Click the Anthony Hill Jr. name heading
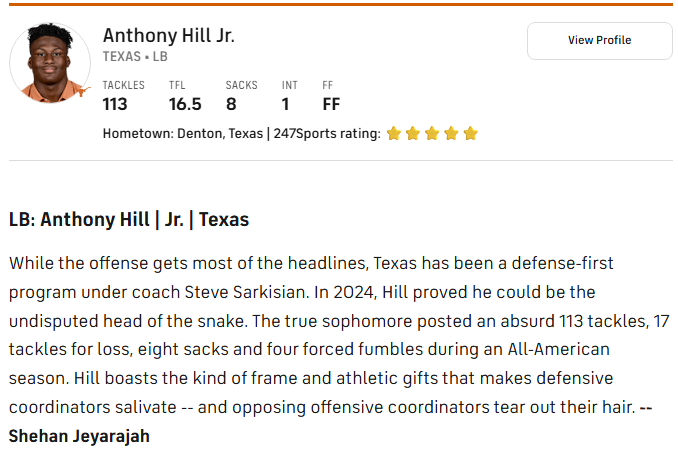This screenshot has height=451, width=678. (169, 35)
